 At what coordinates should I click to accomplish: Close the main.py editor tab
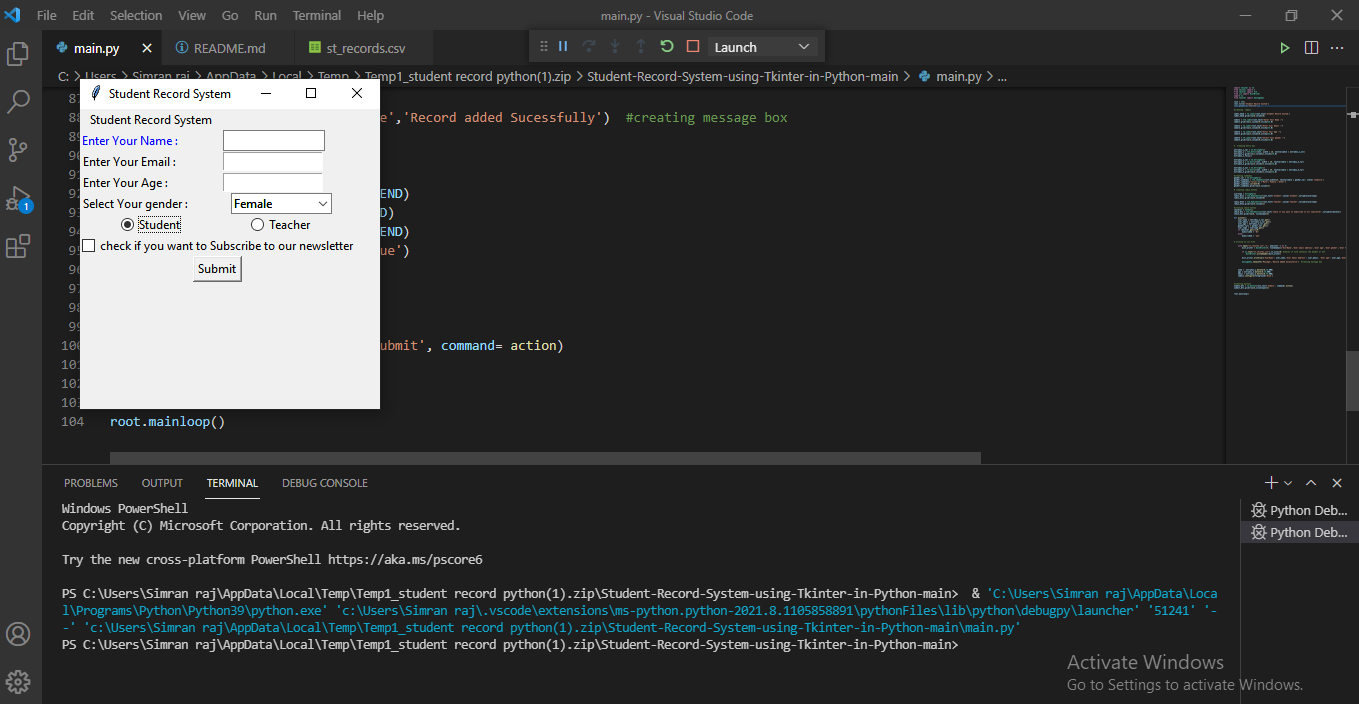coord(146,47)
